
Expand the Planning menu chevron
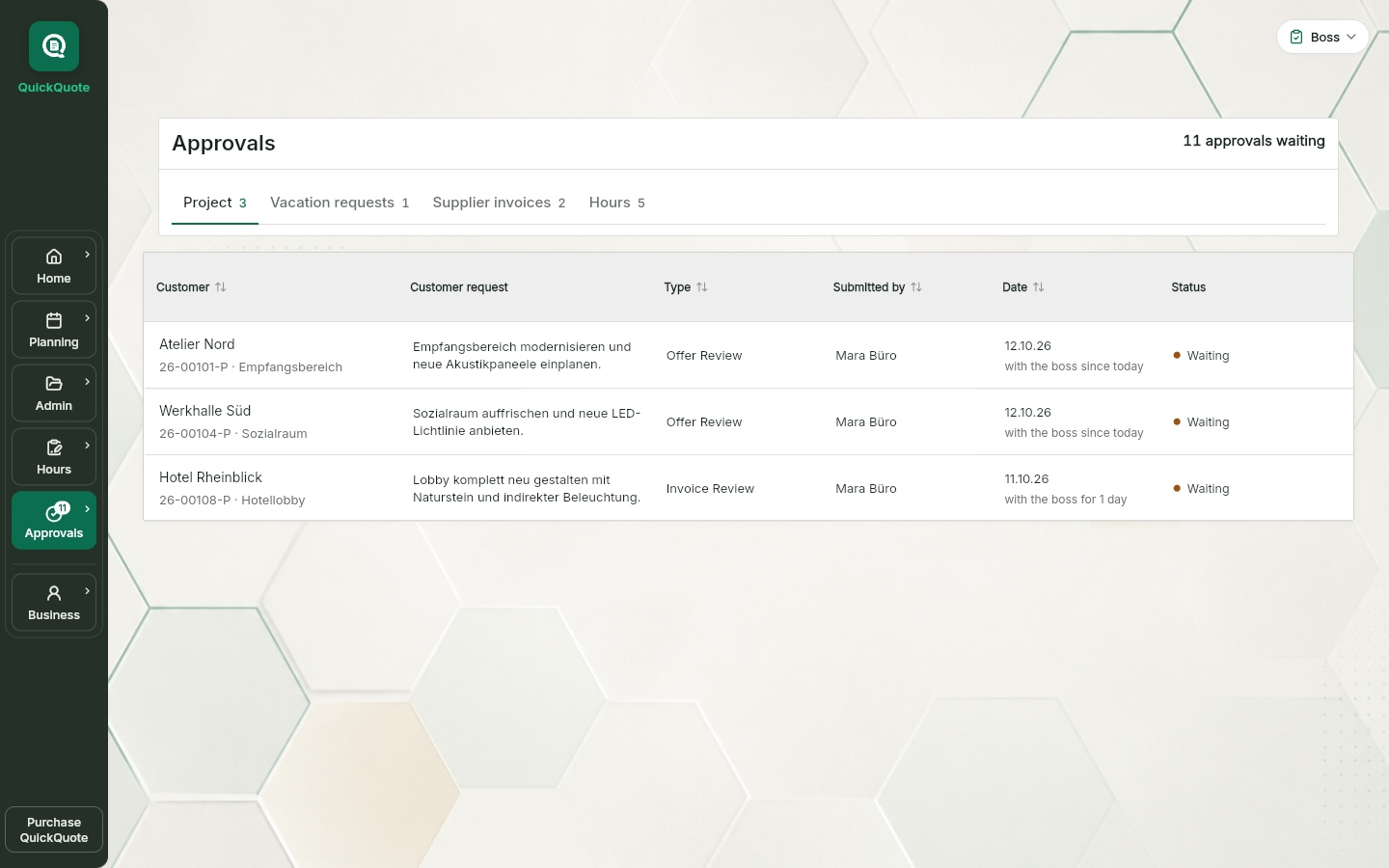88,318
